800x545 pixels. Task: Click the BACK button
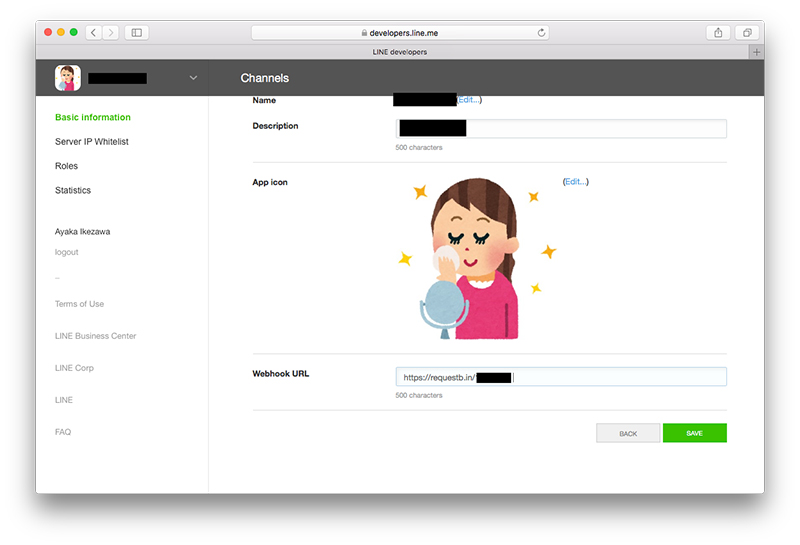(628, 433)
